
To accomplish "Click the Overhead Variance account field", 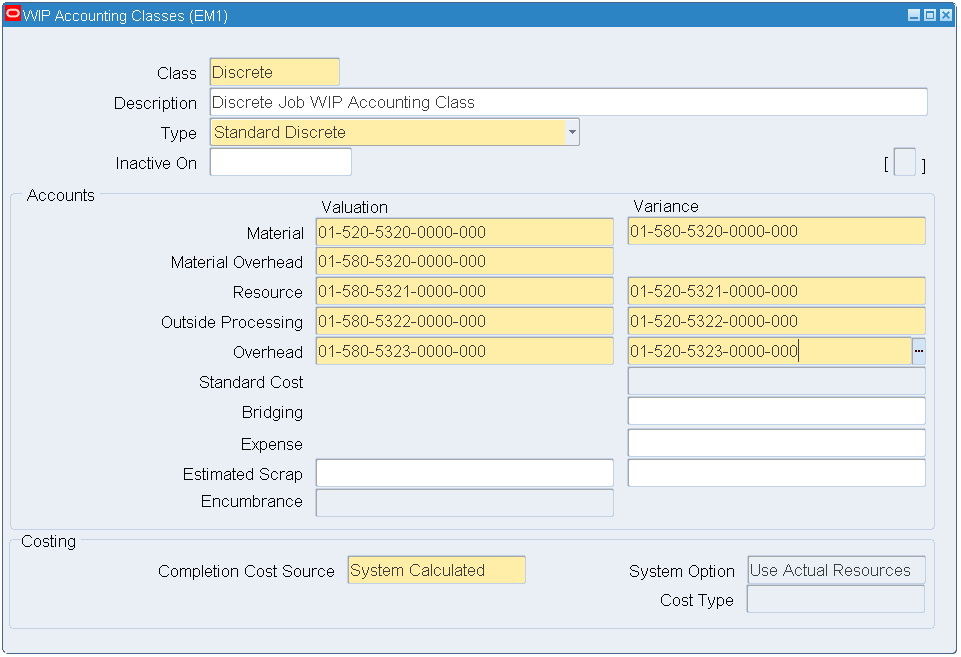I will pyautogui.click(x=770, y=351).
